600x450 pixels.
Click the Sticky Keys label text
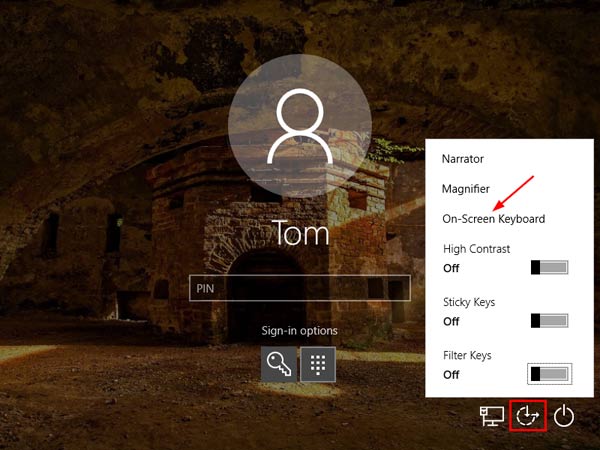(469, 302)
